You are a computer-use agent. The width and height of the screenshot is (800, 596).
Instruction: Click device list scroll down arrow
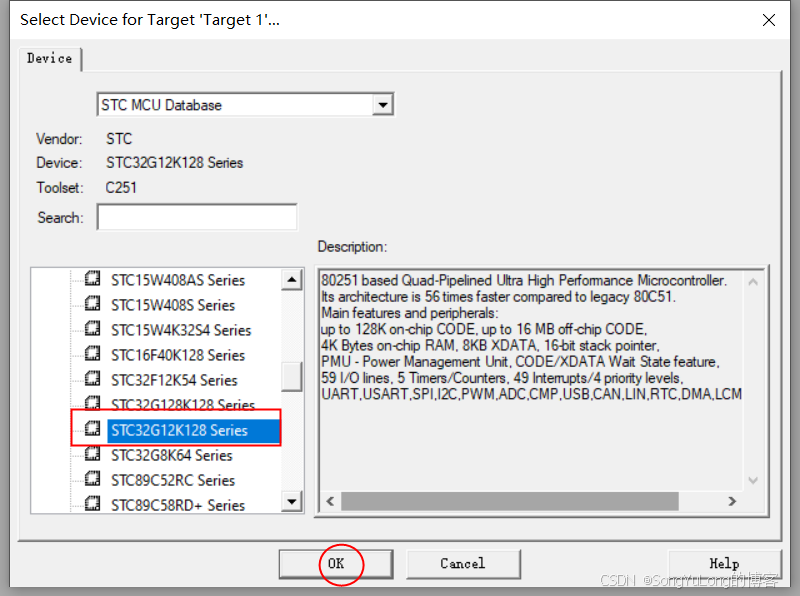point(292,502)
